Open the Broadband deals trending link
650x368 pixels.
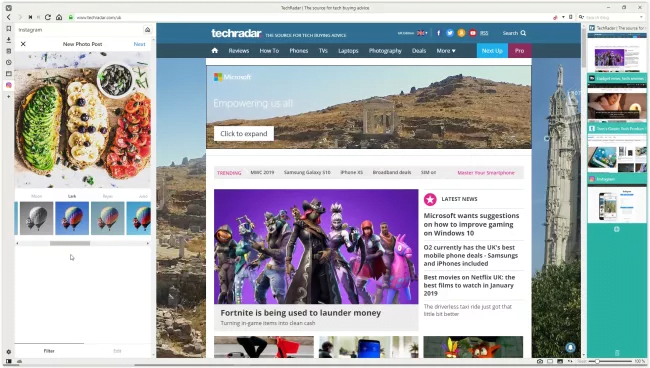392,172
